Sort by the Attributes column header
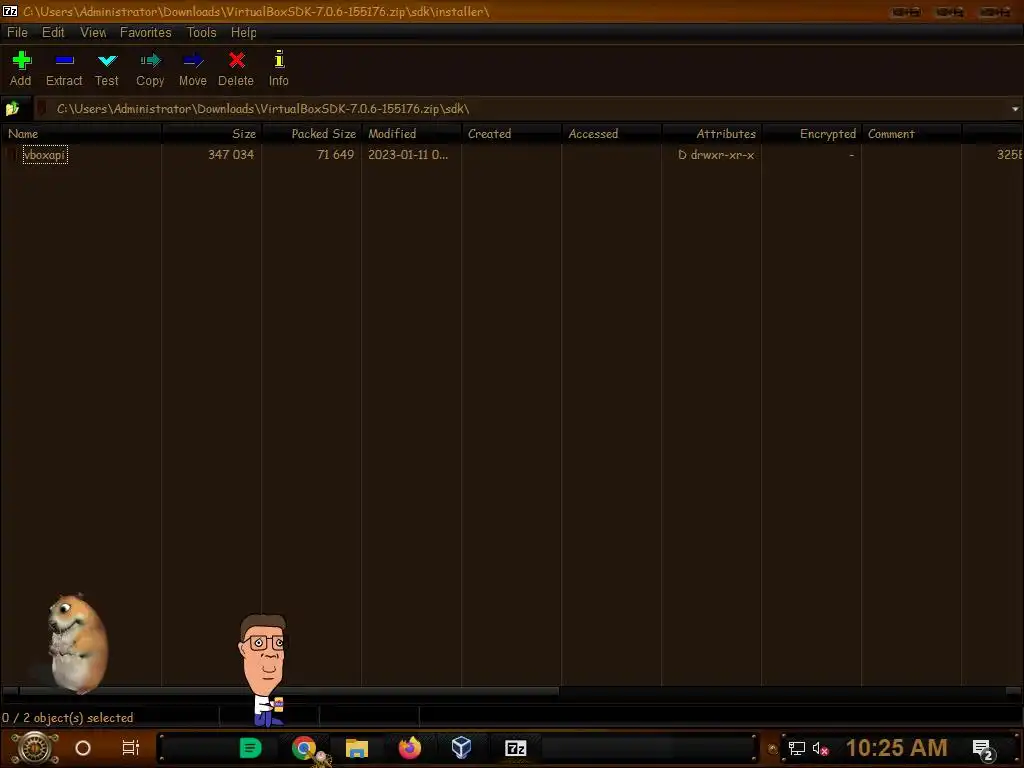Image resolution: width=1024 pixels, height=768 pixels. 711,134
